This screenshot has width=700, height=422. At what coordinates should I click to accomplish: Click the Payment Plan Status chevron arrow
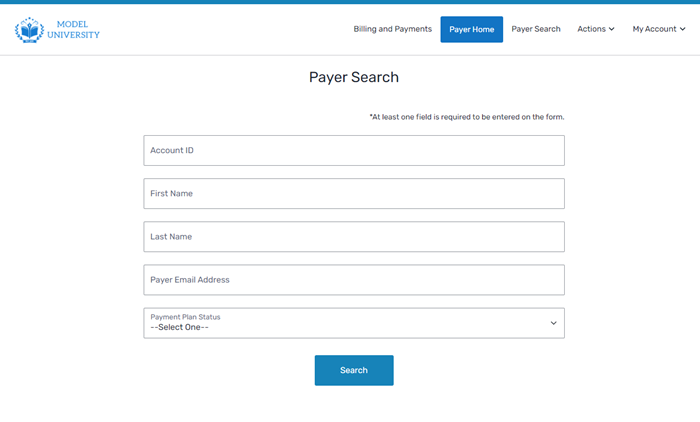pyautogui.click(x=553, y=323)
